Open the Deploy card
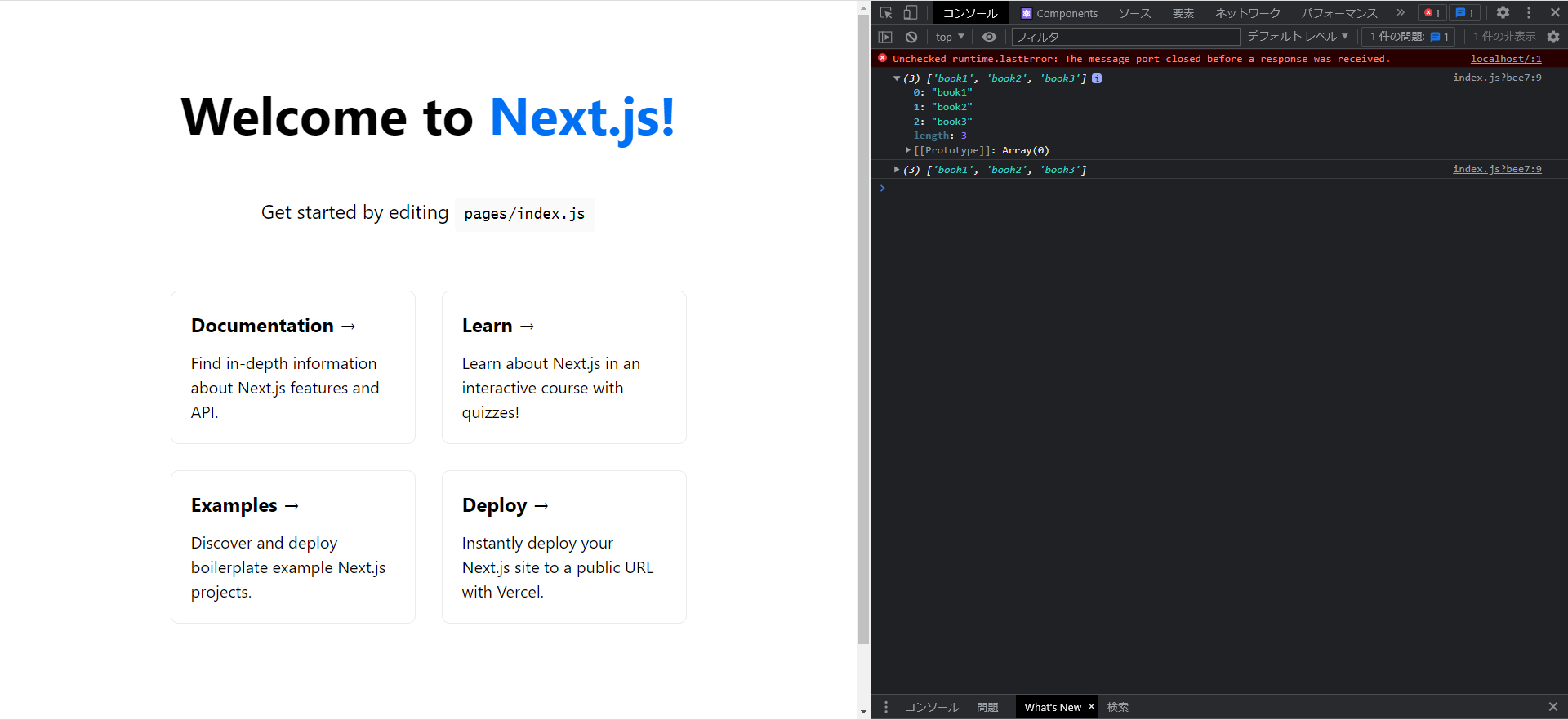 (x=564, y=547)
